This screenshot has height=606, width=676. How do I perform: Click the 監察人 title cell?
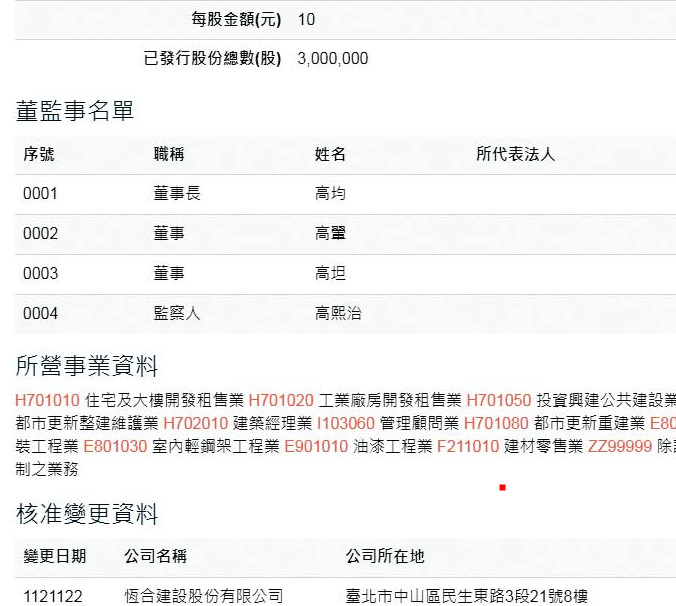pos(177,313)
